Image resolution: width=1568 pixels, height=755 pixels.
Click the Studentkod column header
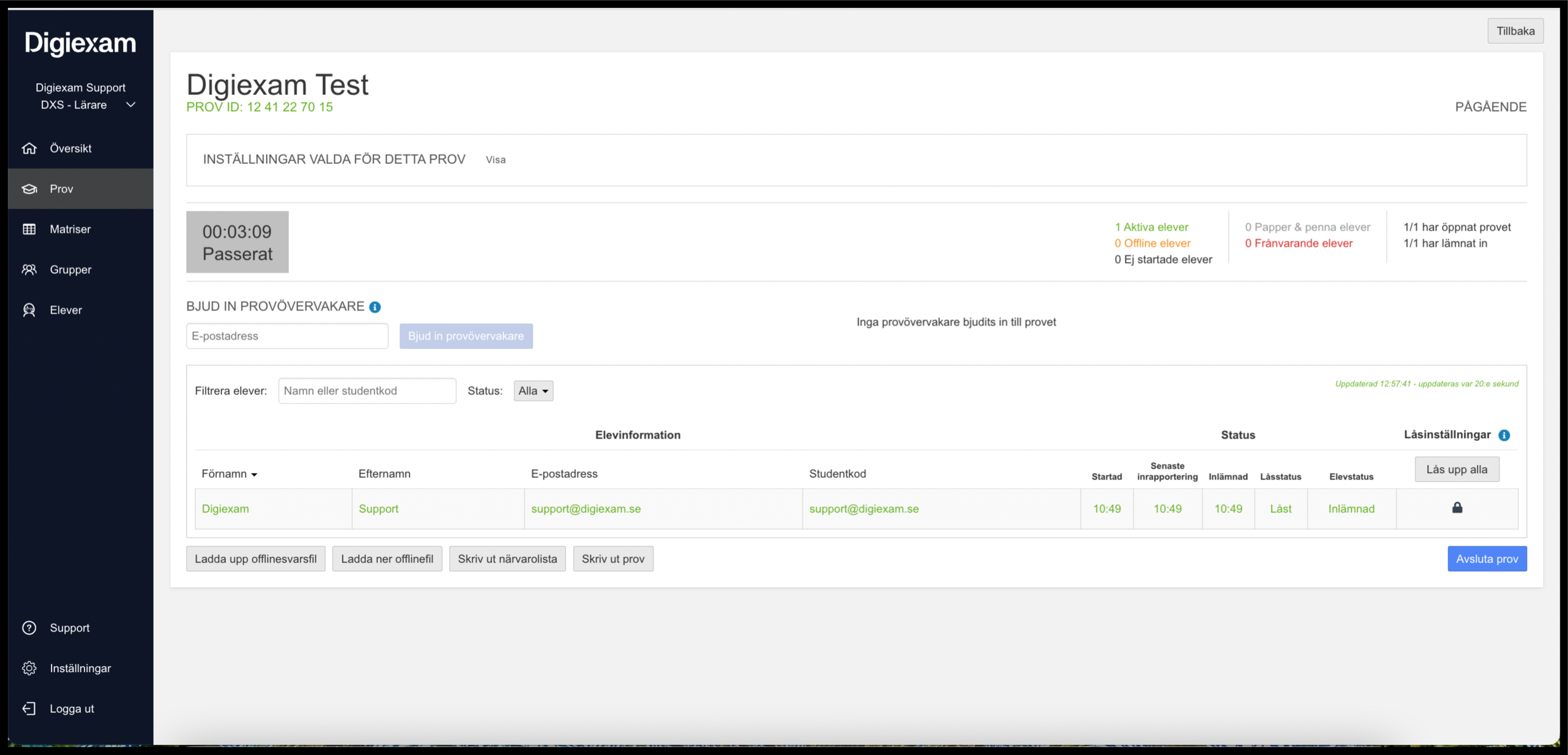pyautogui.click(x=837, y=473)
